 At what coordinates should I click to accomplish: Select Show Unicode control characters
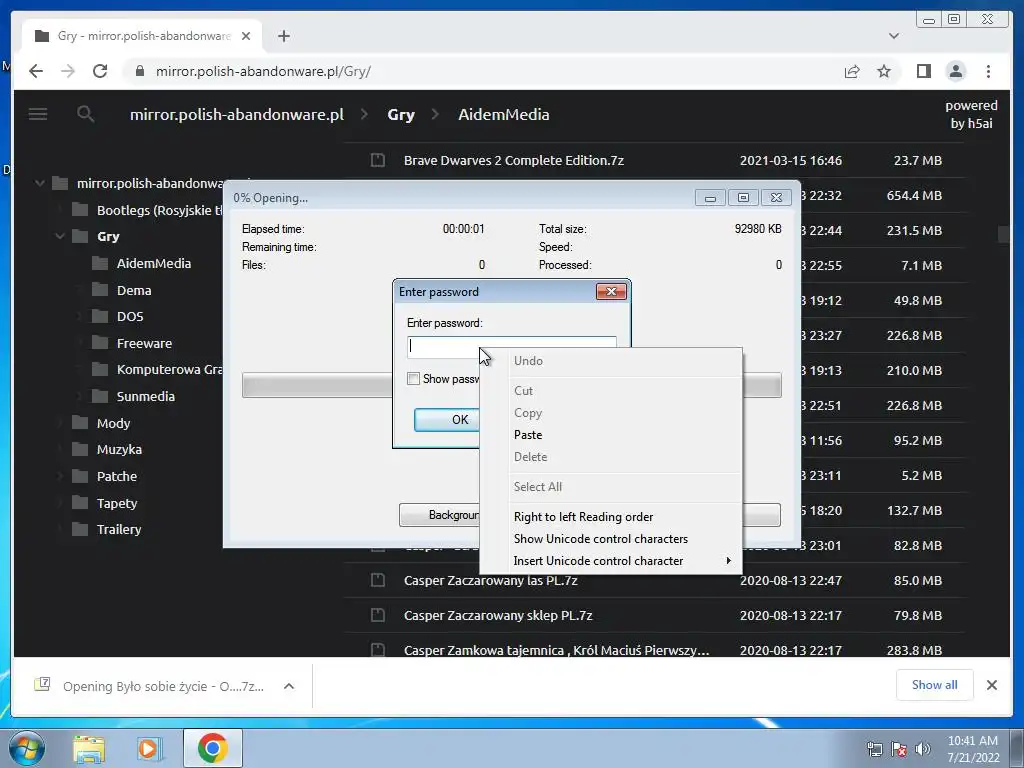click(x=611, y=539)
